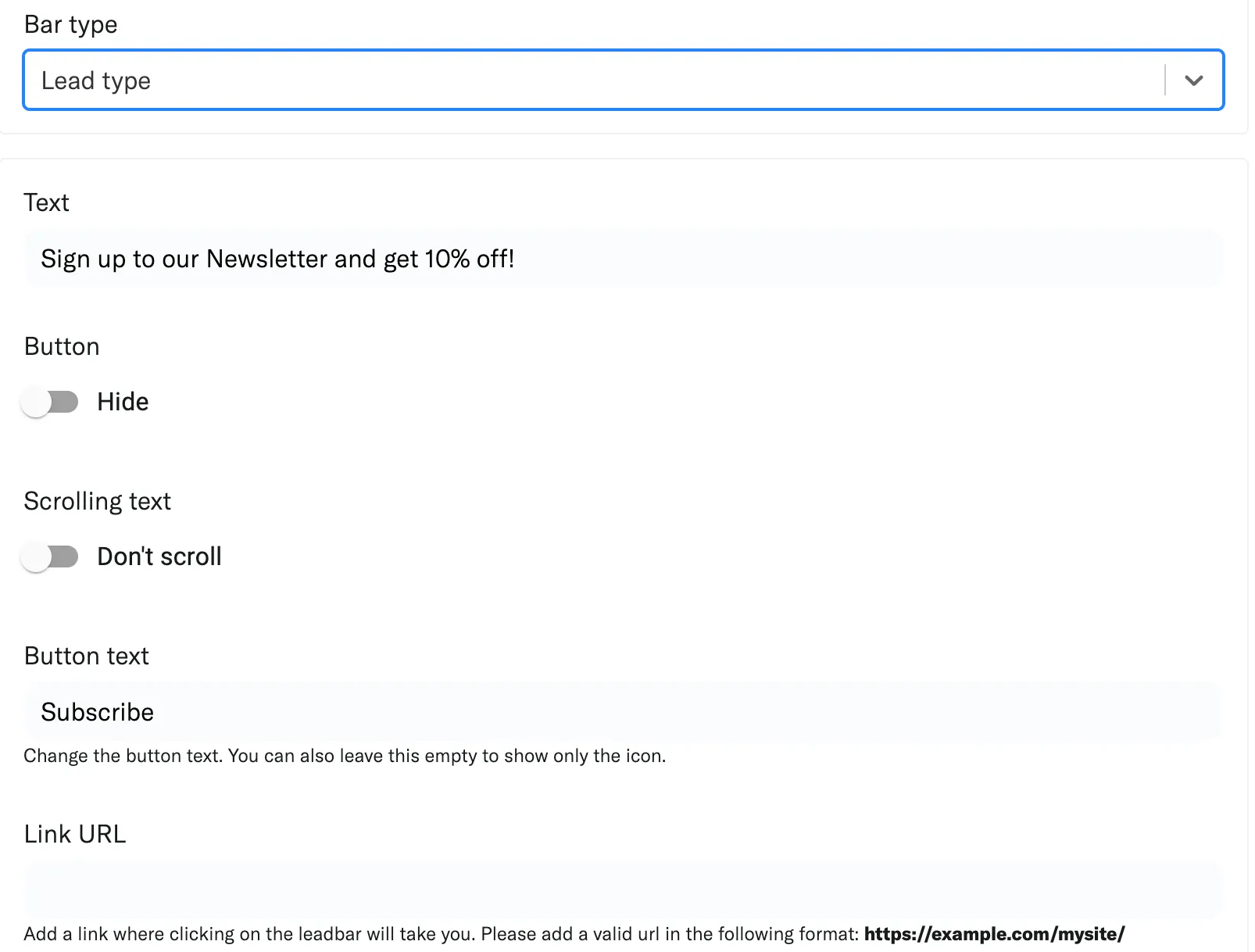This screenshot has width=1255, height=952.
Task: Click the Text input with Newsletter message
Action: pyautogui.click(x=622, y=259)
